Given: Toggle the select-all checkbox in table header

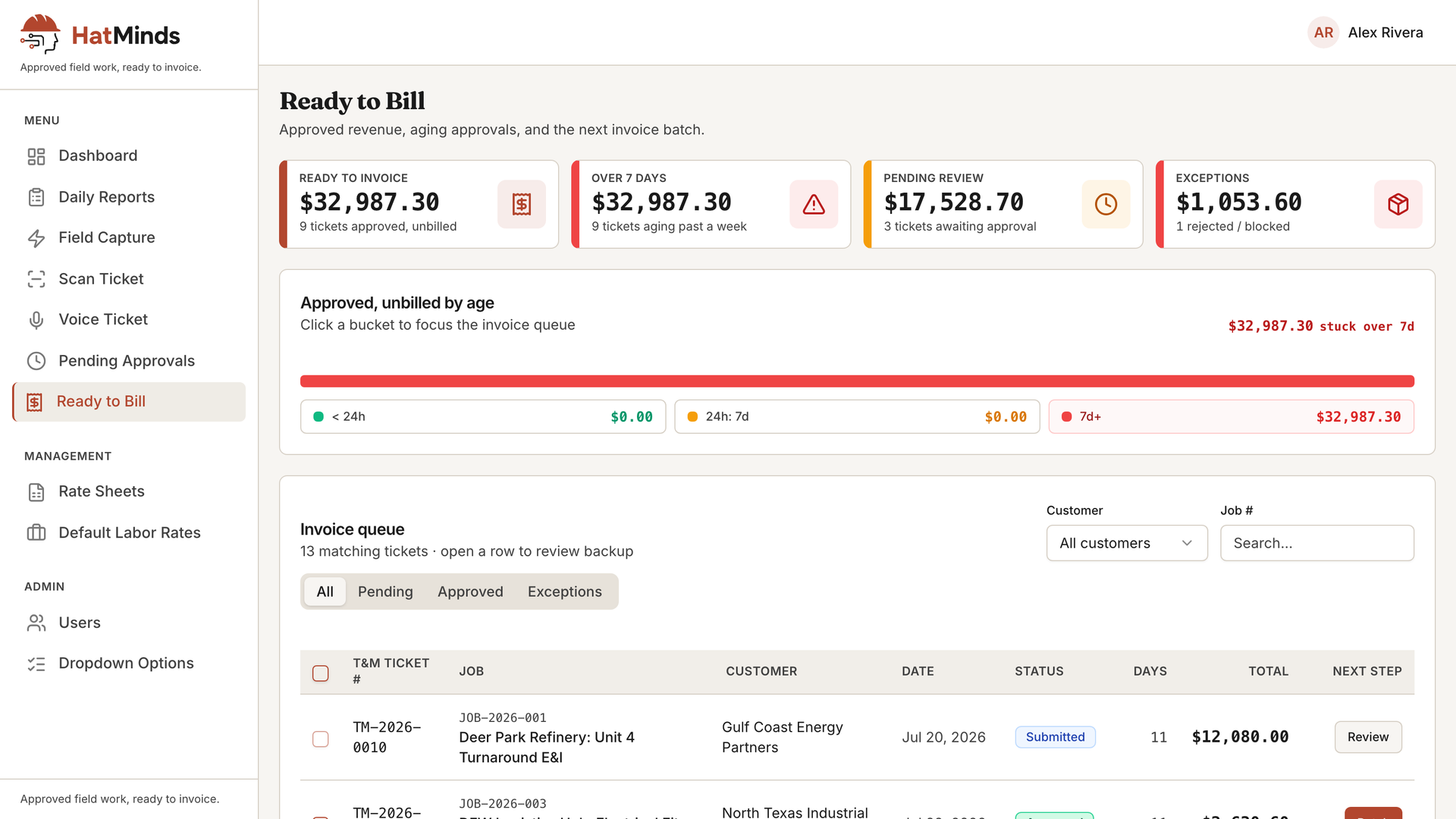Looking at the screenshot, I should (x=321, y=673).
